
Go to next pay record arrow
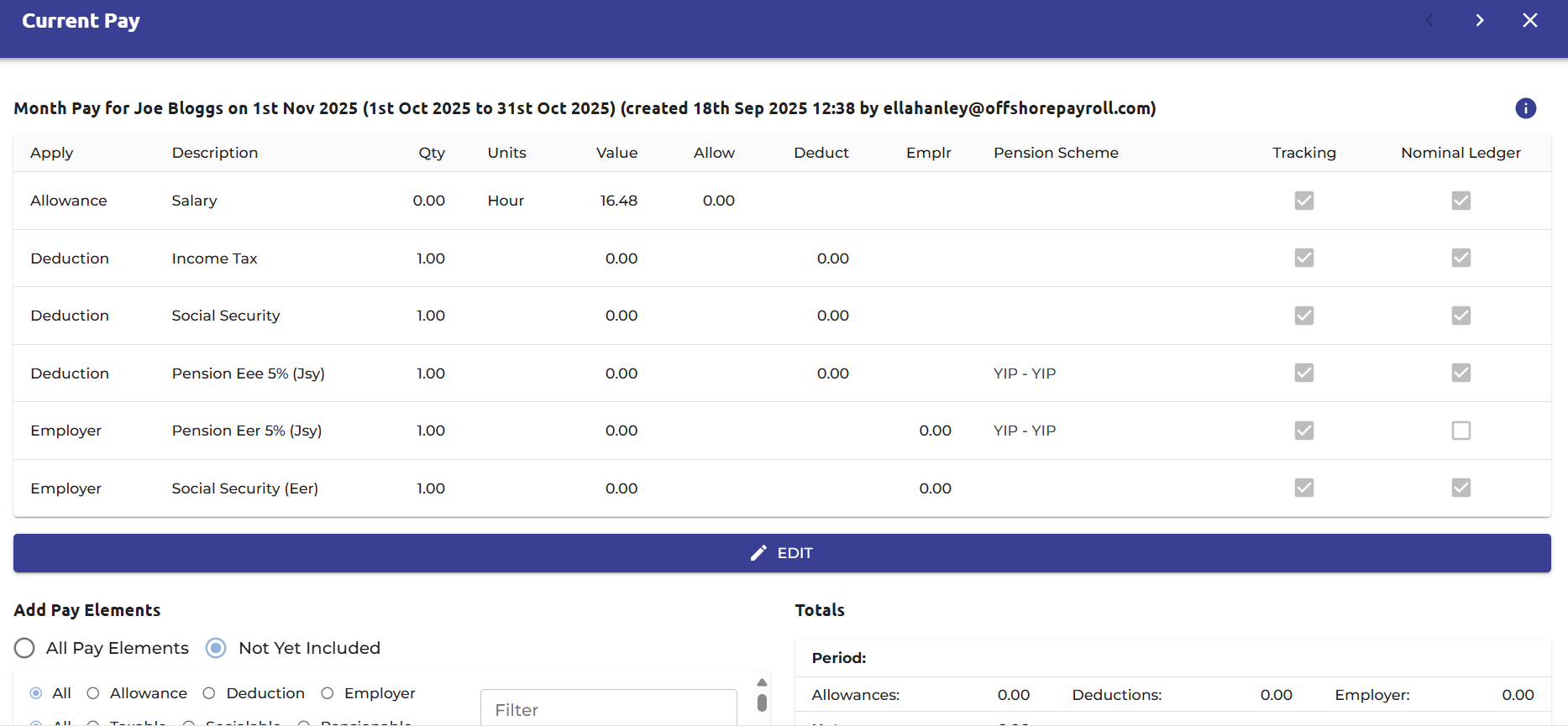click(x=1480, y=20)
